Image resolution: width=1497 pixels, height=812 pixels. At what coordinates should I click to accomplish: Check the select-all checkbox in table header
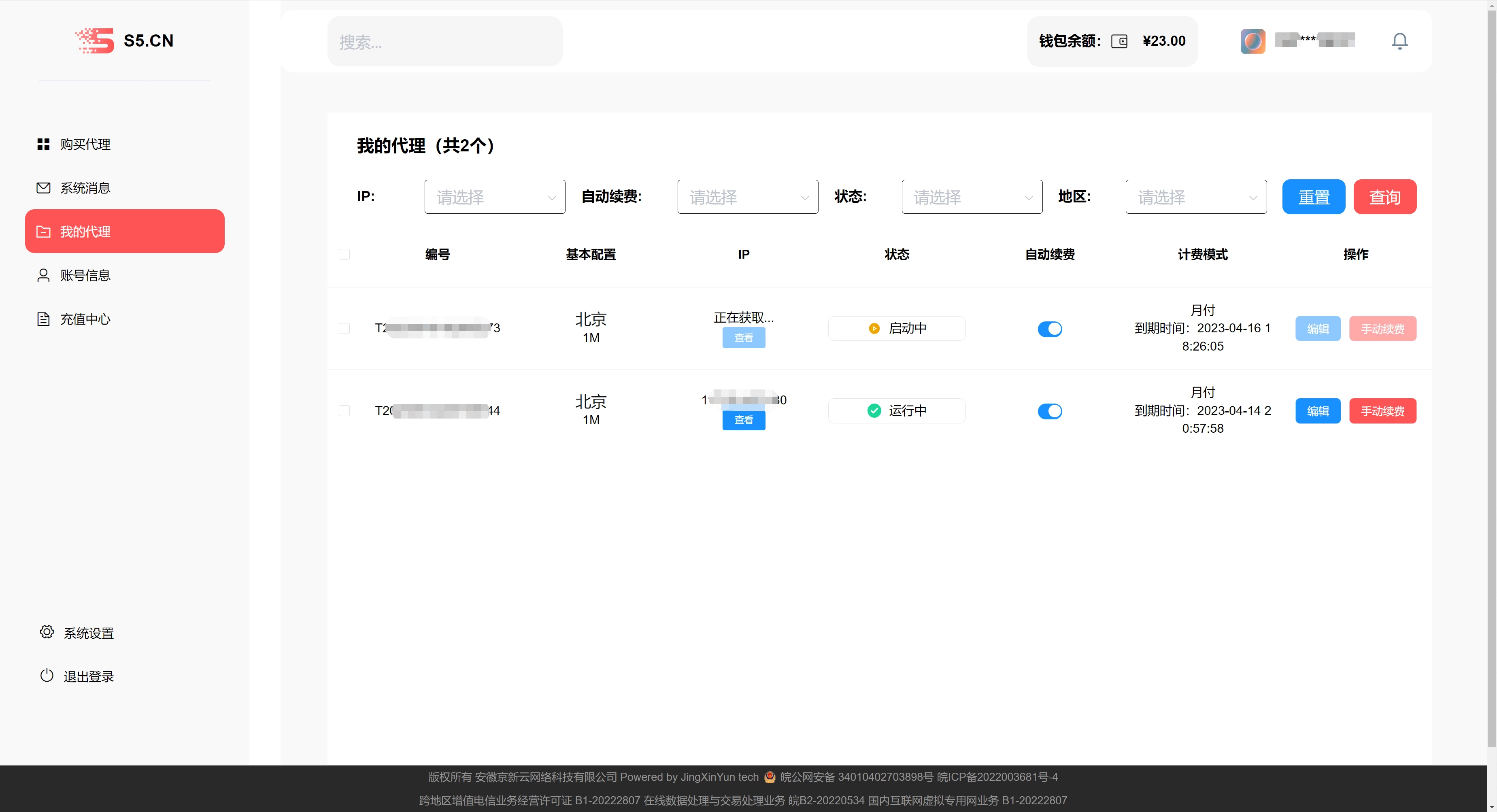tap(344, 255)
